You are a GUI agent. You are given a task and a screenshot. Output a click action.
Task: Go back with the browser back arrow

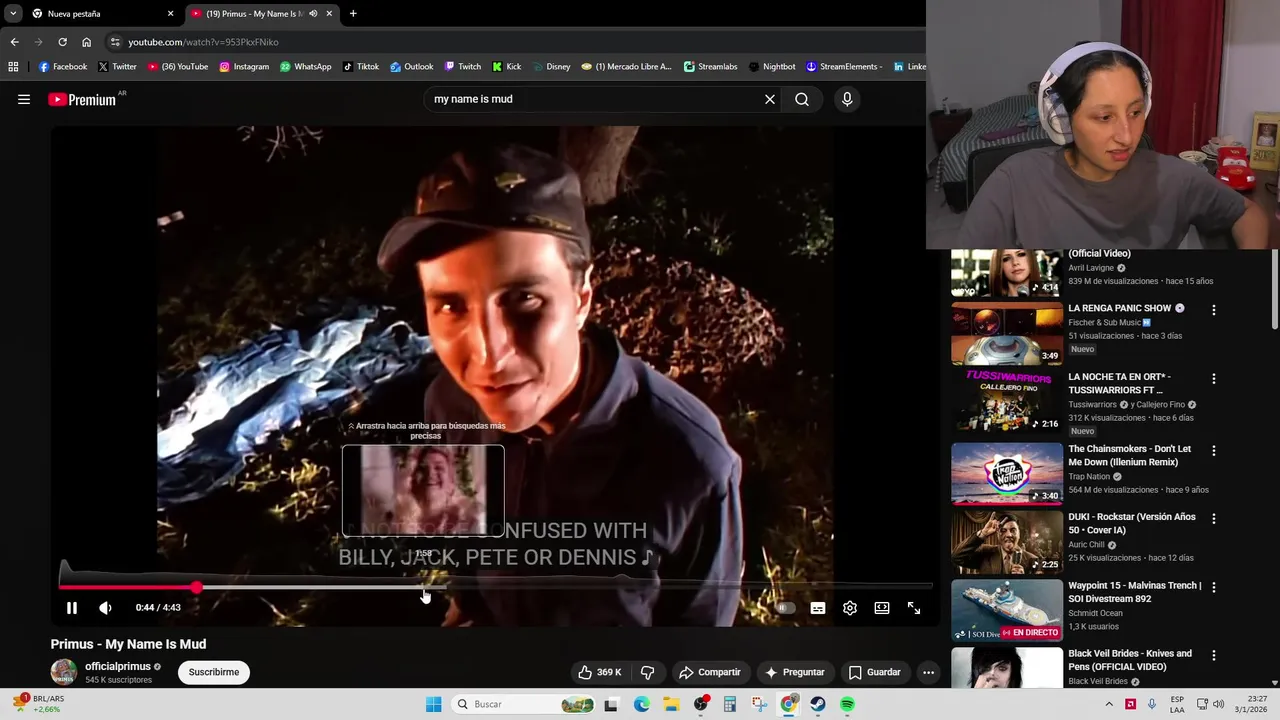click(14, 42)
